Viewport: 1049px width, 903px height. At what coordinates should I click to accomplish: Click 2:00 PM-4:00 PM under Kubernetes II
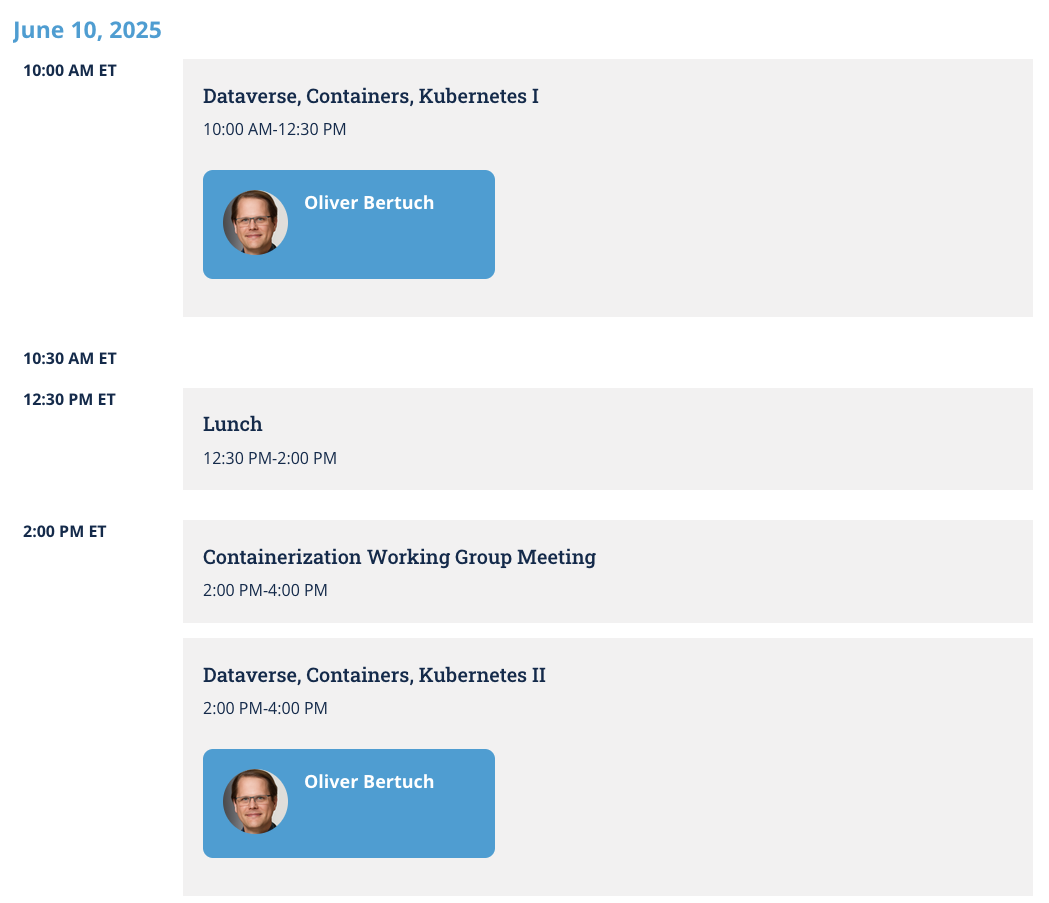click(x=265, y=708)
